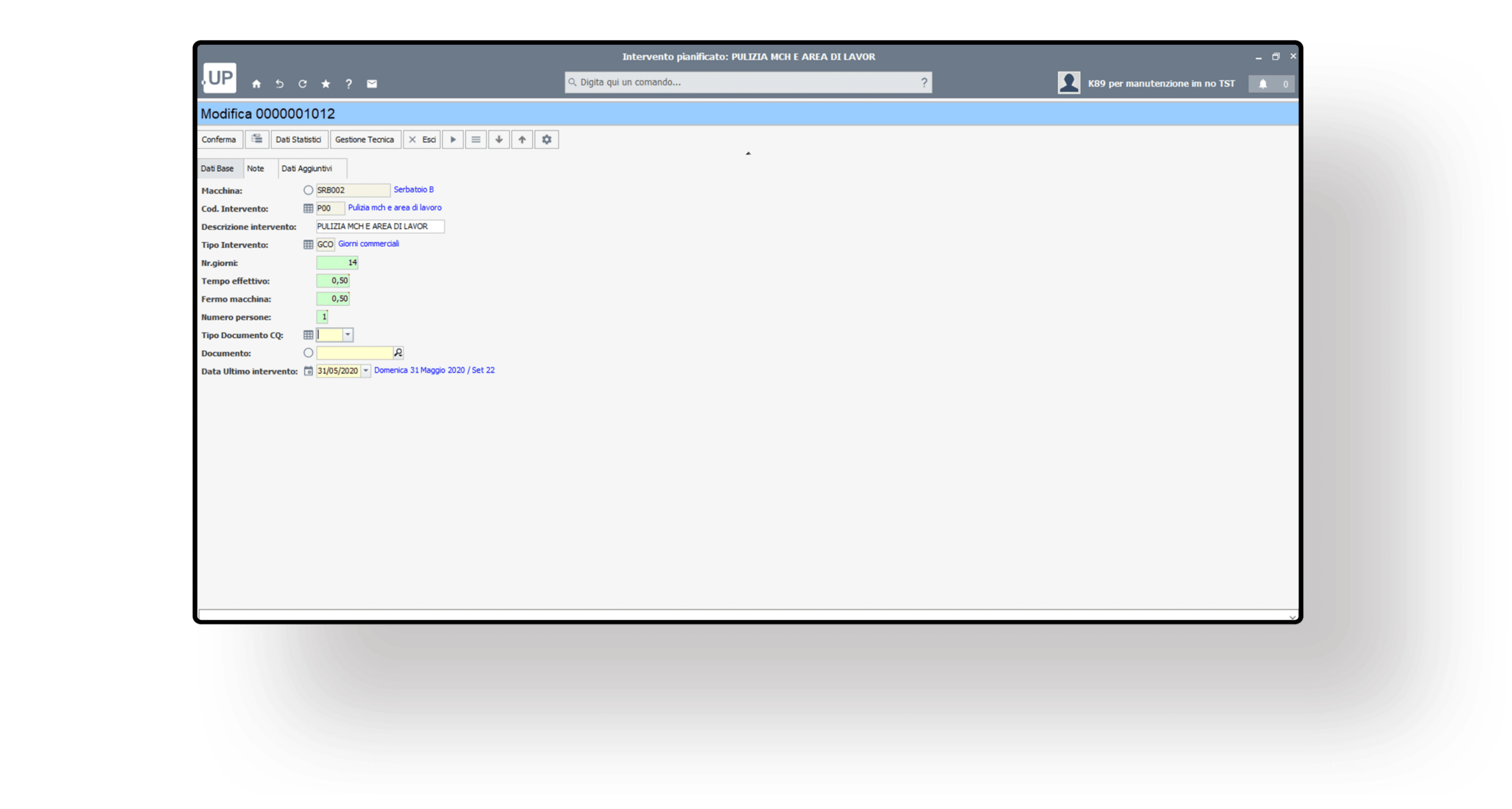Click the Gestione Tecnica button
1512x809 pixels.
pos(364,140)
